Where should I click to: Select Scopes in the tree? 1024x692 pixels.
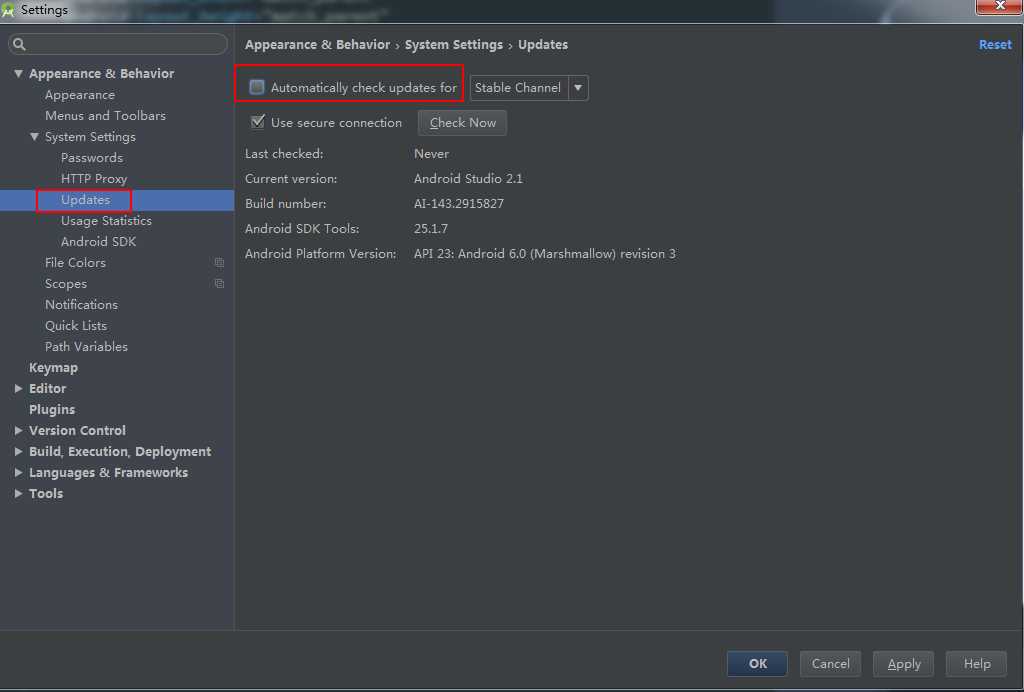65,283
